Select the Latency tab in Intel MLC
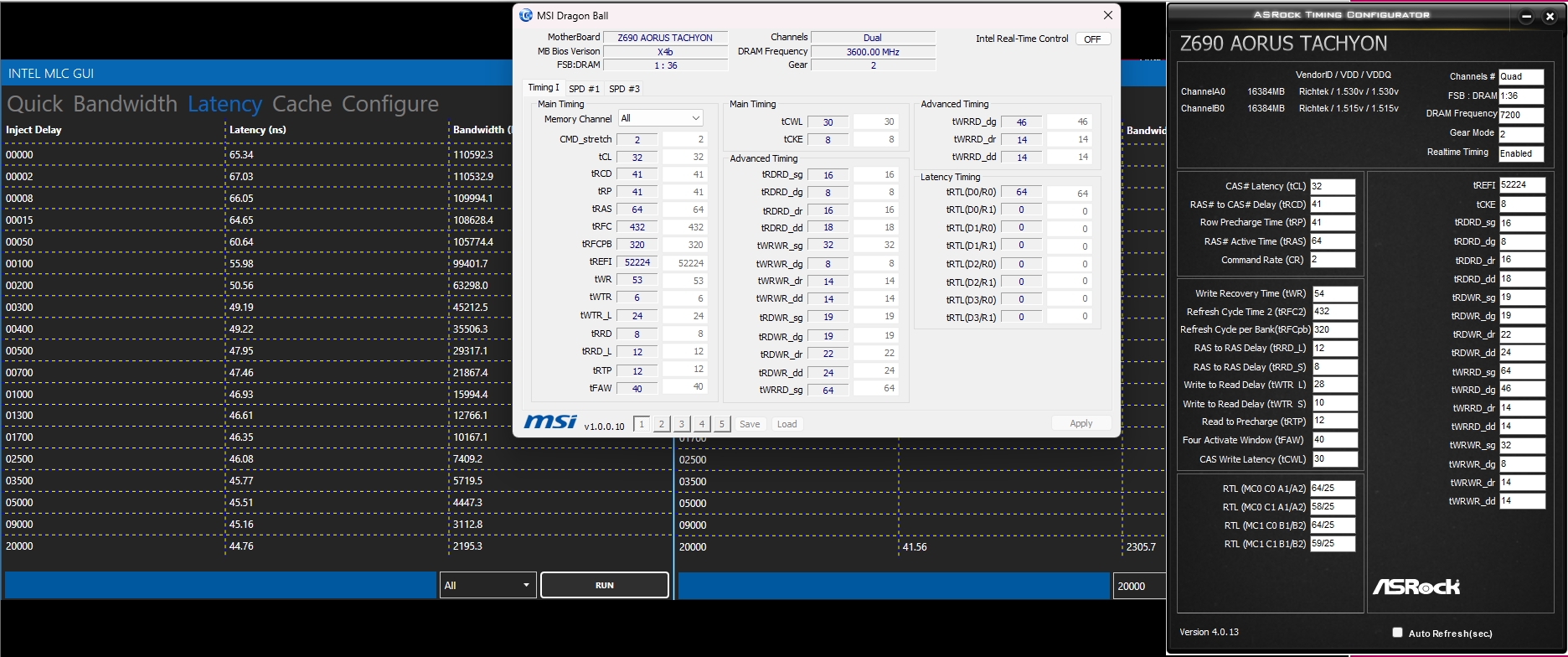1568x657 pixels. (x=224, y=104)
